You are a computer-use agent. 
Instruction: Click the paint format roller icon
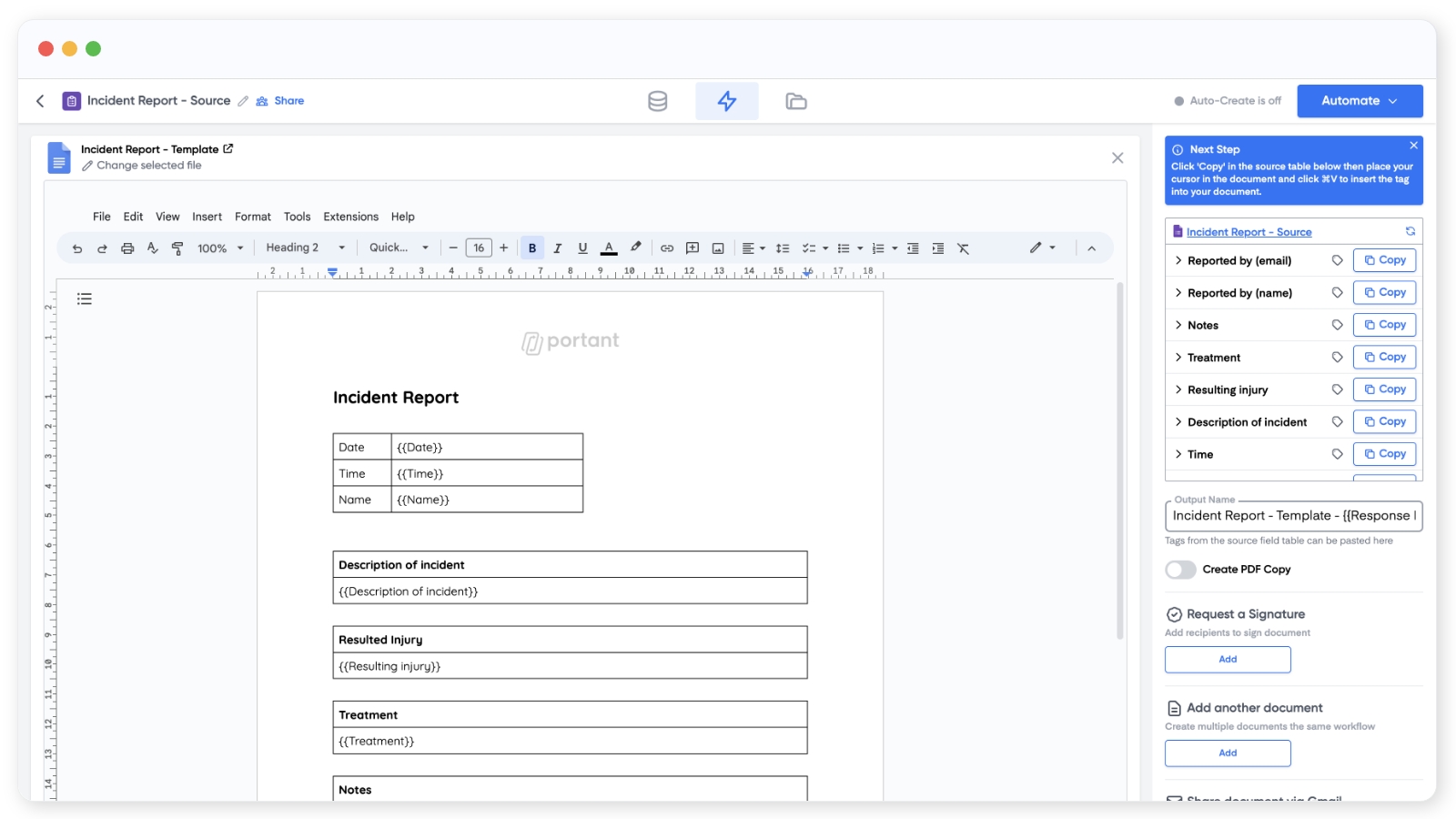[x=177, y=248]
